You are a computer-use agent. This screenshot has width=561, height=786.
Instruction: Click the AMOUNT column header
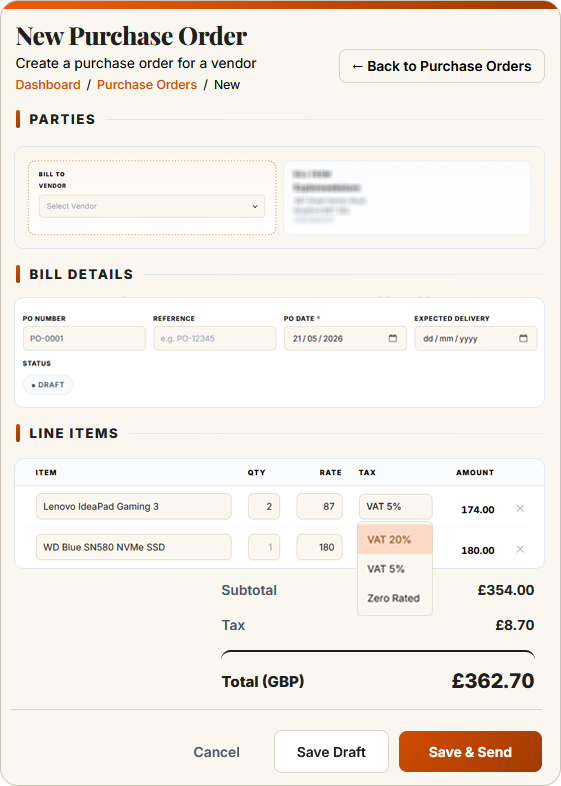point(475,472)
